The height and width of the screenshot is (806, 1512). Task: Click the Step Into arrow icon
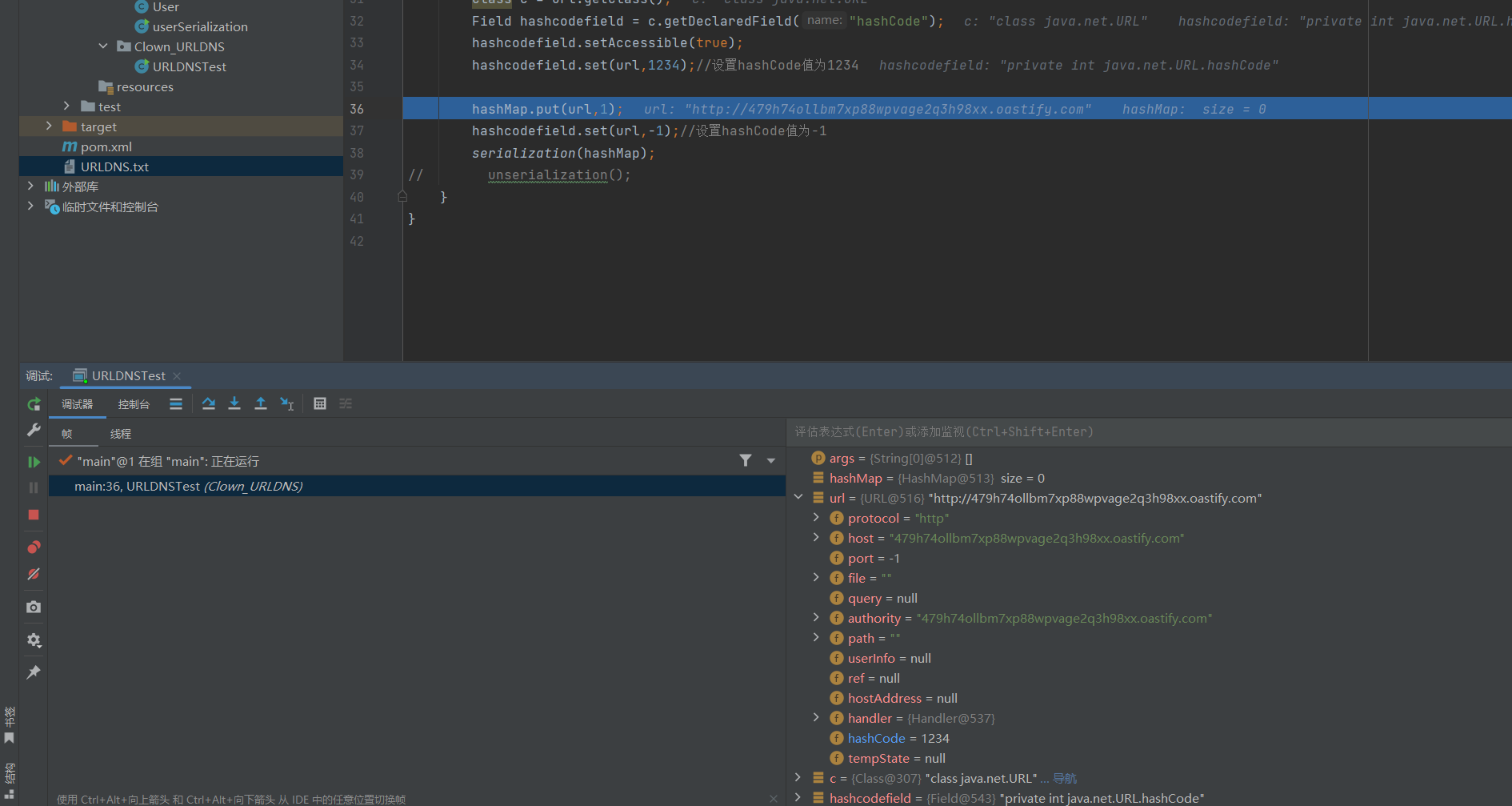pyautogui.click(x=234, y=403)
